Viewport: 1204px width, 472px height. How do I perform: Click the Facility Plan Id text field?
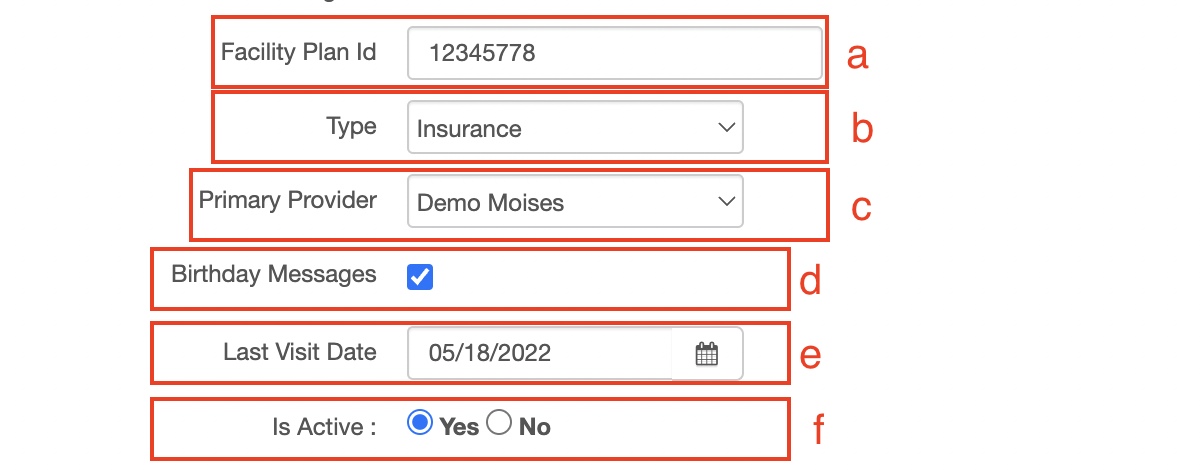tap(615, 53)
